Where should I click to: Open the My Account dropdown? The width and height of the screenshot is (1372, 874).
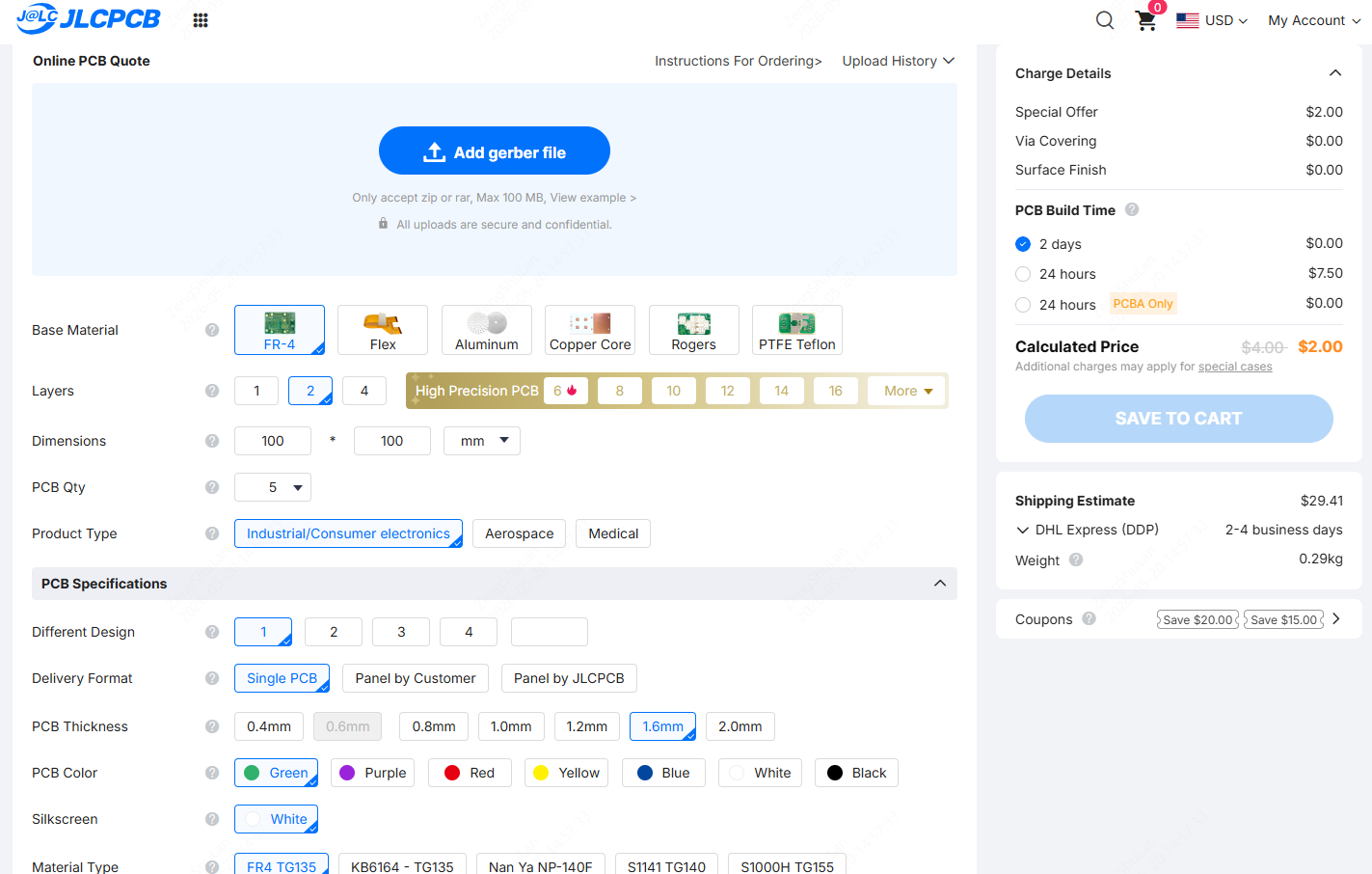[x=1314, y=20]
